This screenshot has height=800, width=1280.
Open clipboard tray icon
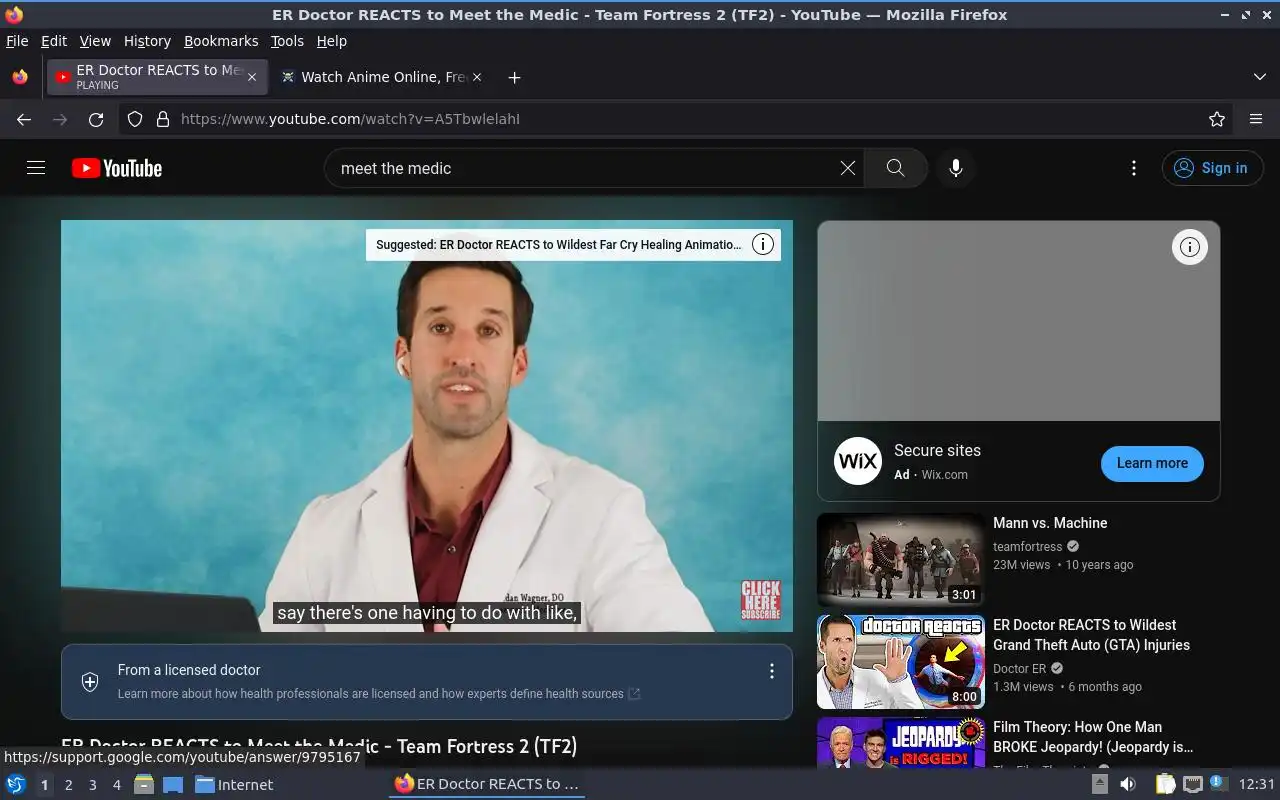[1166, 784]
